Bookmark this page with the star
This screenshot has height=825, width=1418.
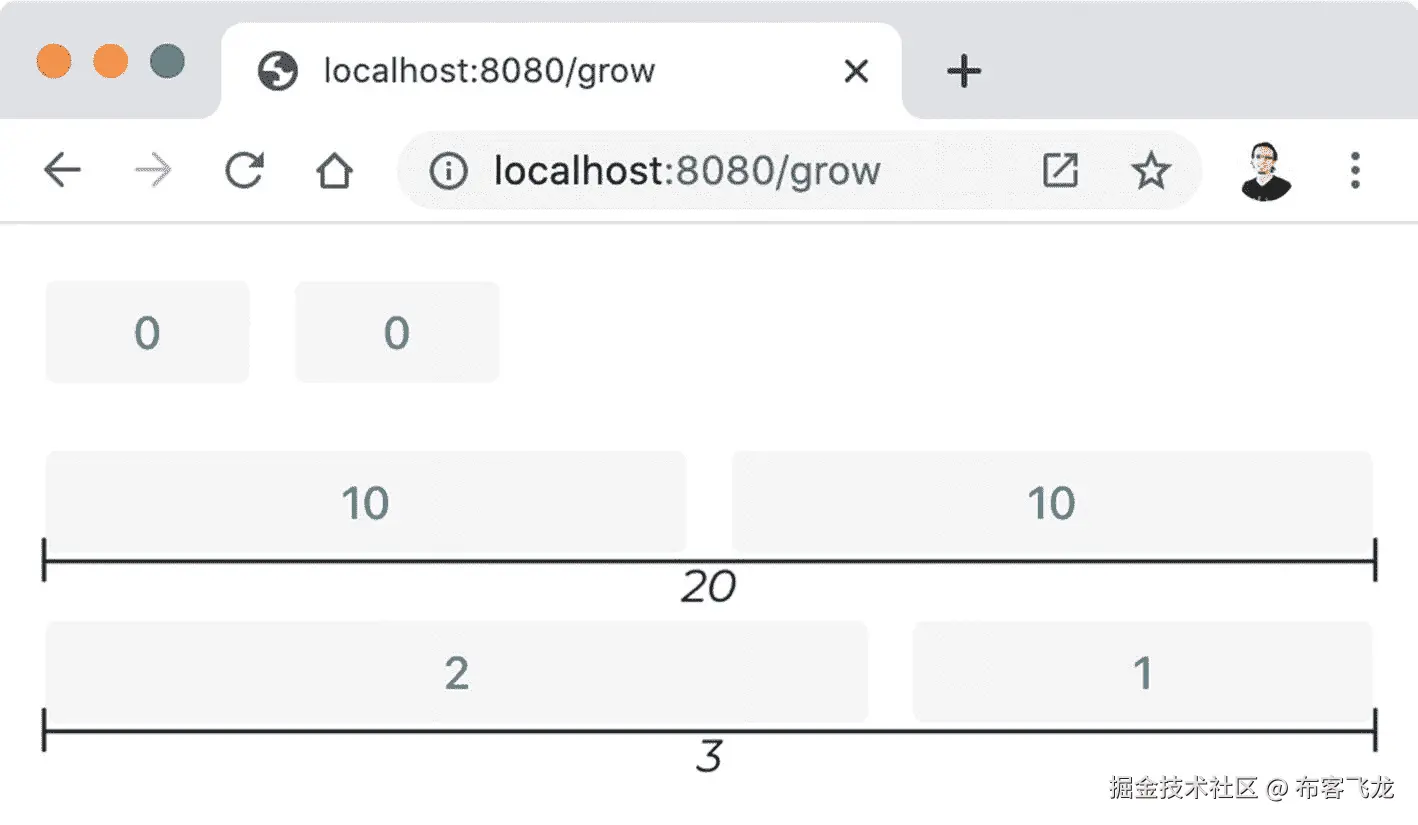click(1150, 172)
